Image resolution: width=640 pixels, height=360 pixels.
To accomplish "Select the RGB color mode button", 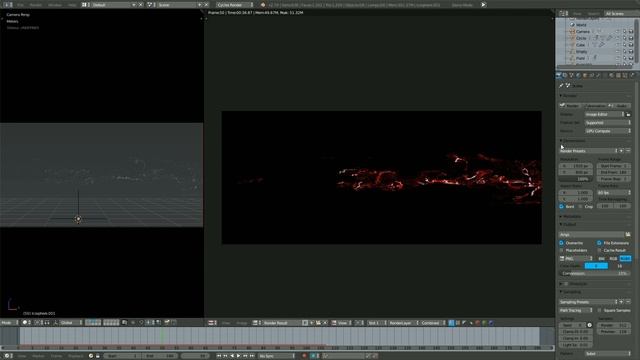I will tap(613, 258).
